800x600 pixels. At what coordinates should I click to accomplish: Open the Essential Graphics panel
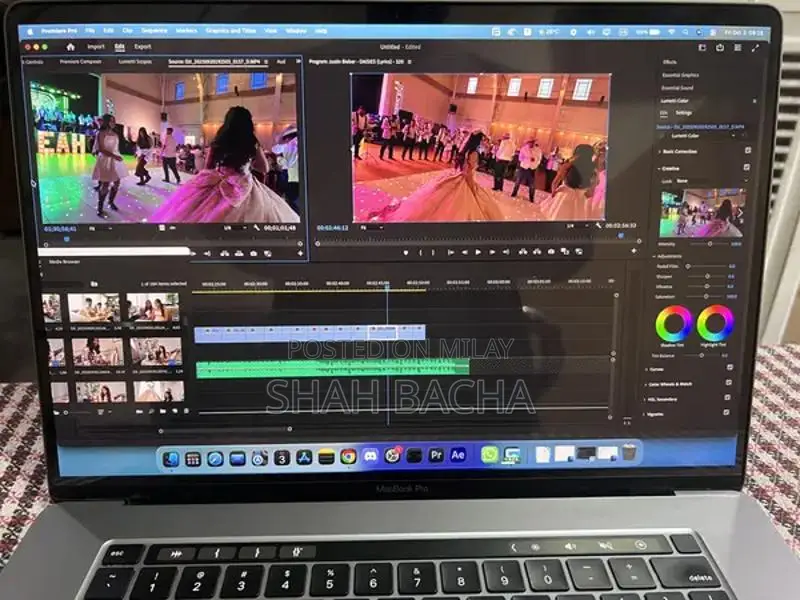coord(680,76)
